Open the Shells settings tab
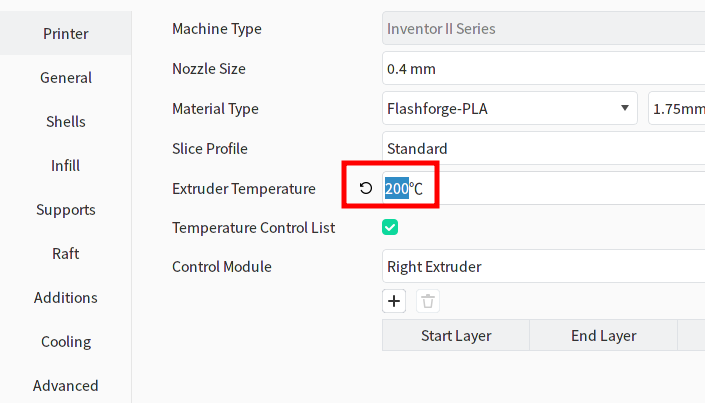 pos(66,122)
